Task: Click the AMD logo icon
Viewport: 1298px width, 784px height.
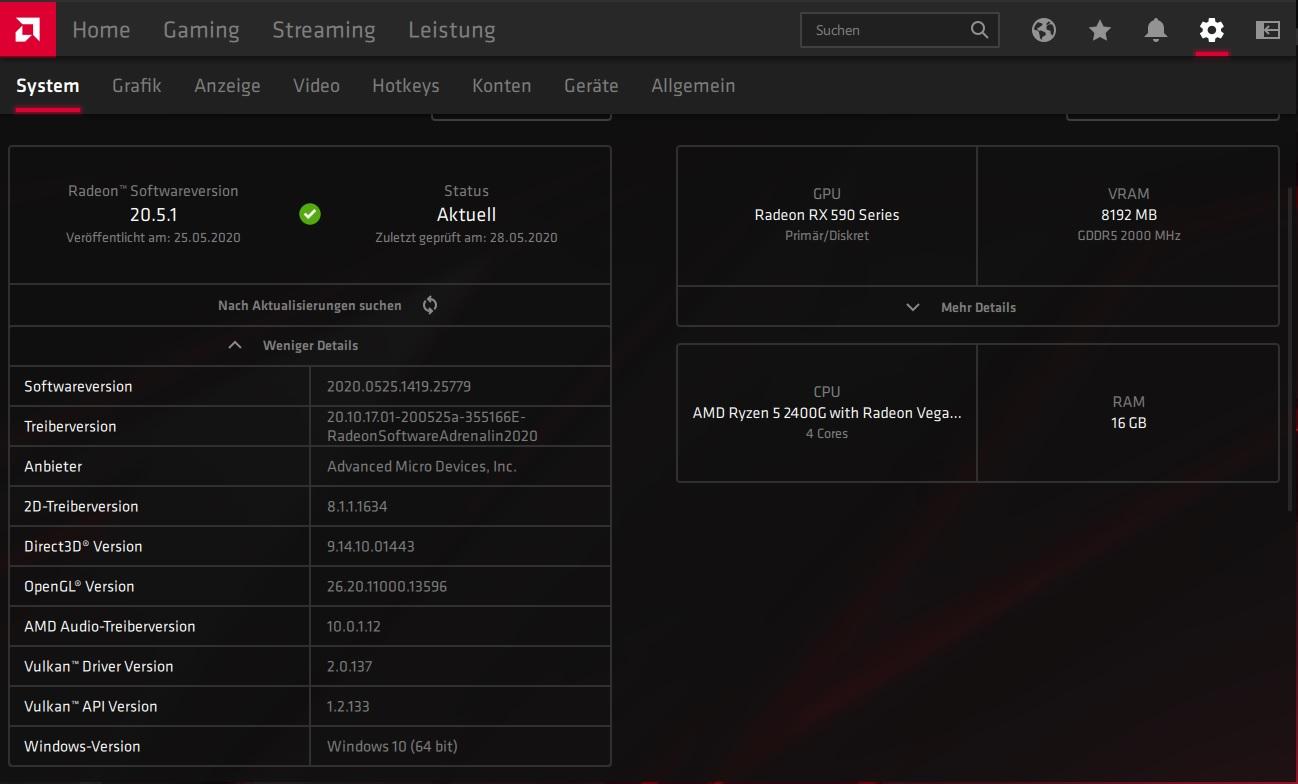Action: (28, 29)
